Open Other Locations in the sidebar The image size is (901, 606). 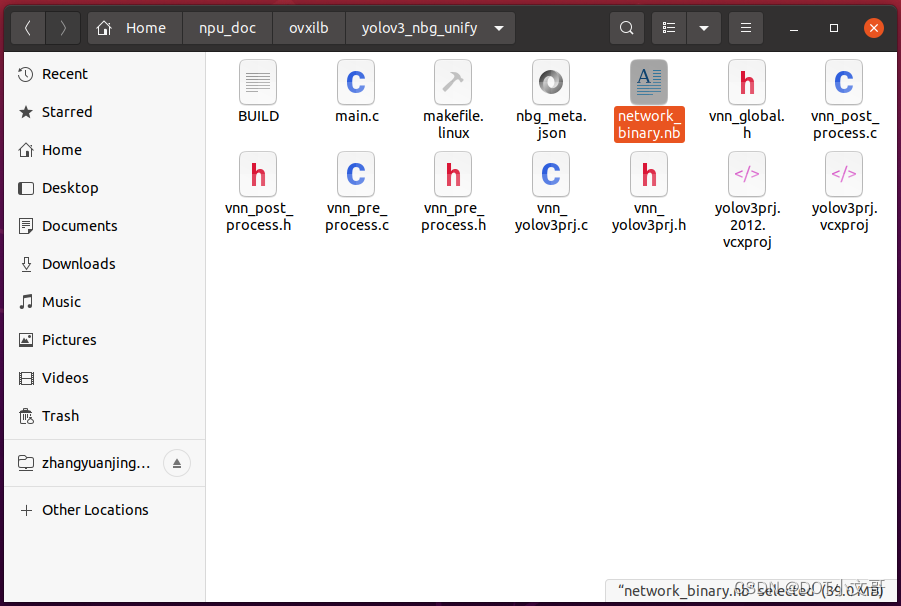[x=105, y=509]
